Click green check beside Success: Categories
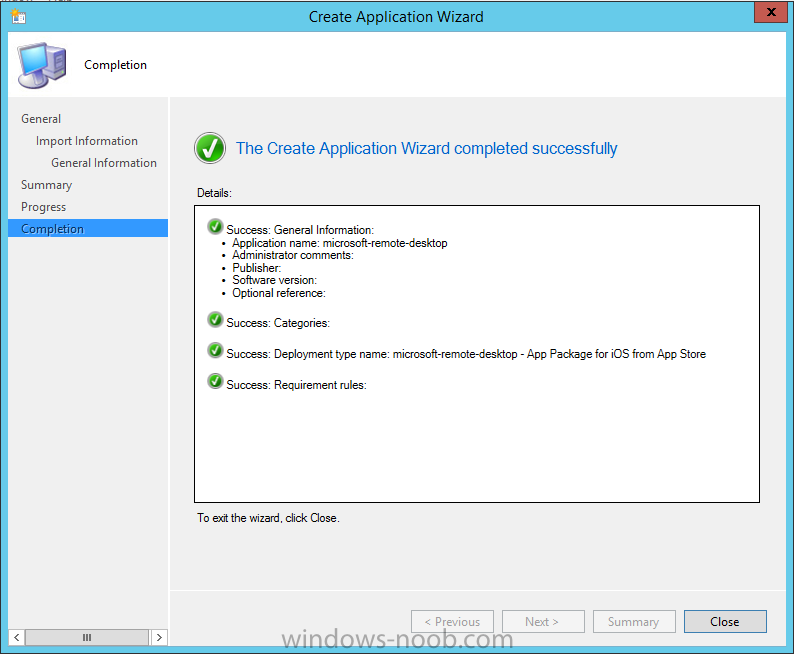This screenshot has height=654, width=794. tap(215, 320)
